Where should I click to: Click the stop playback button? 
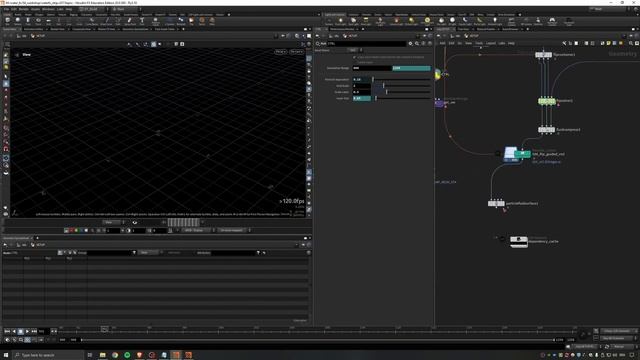(x=20, y=331)
